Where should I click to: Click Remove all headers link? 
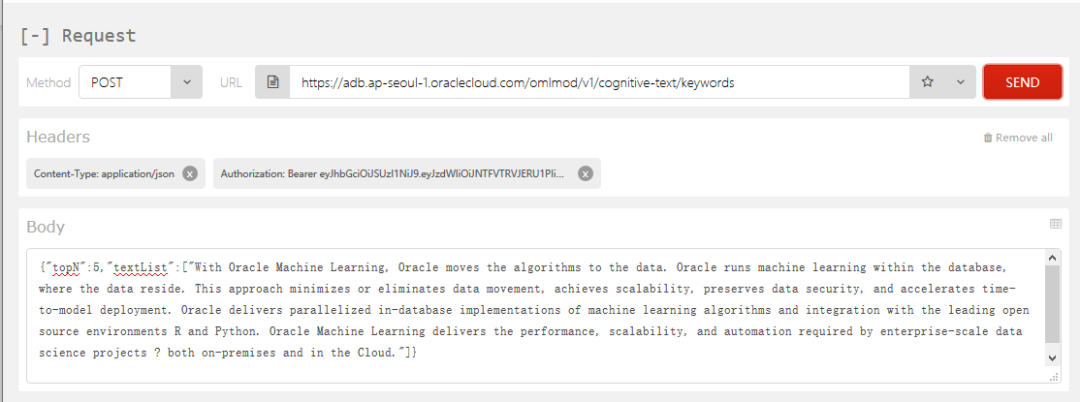coord(1018,138)
